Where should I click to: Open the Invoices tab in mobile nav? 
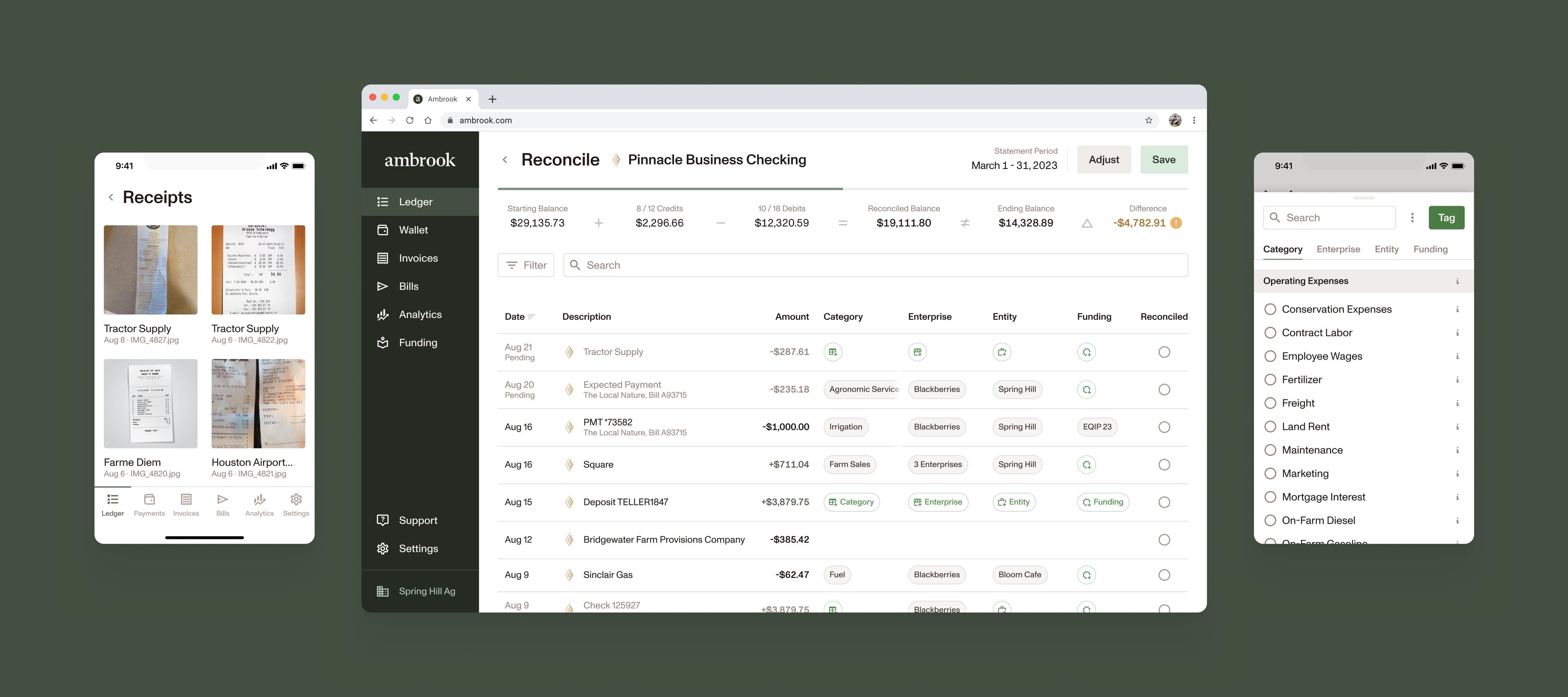coord(186,504)
